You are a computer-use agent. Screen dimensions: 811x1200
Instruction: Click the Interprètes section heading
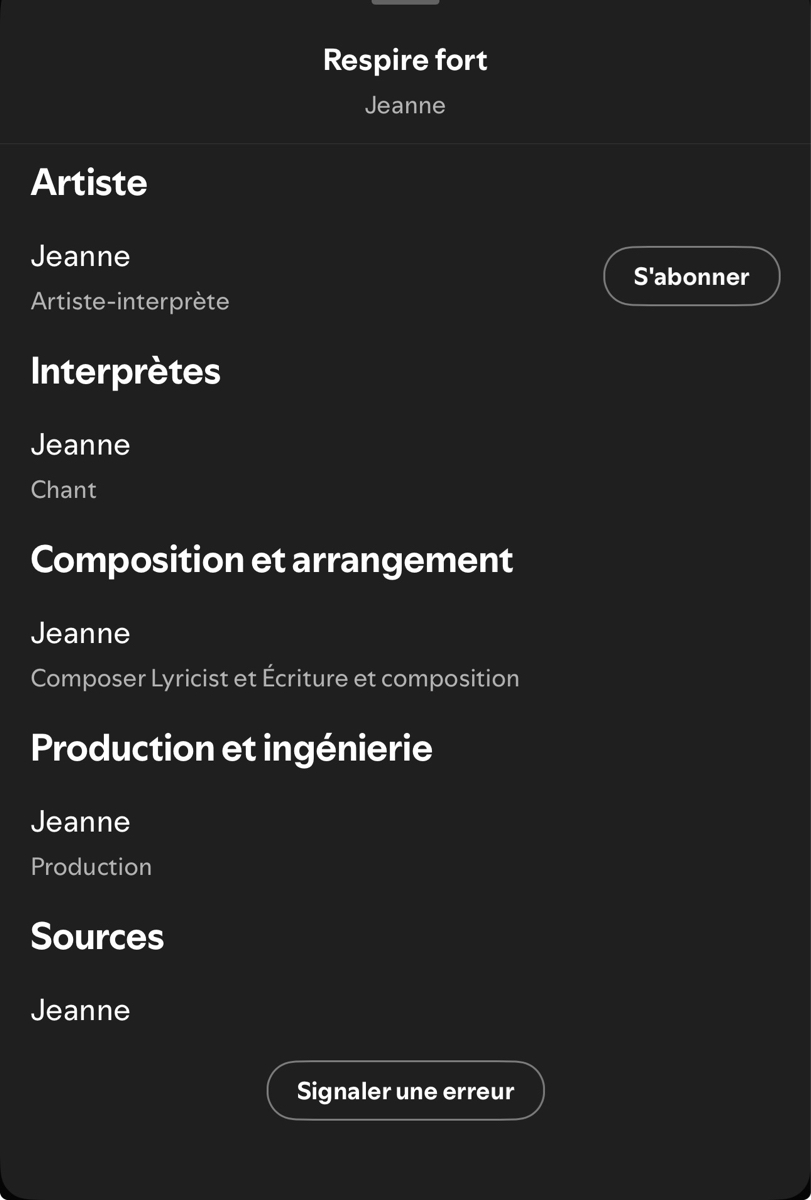coord(125,371)
